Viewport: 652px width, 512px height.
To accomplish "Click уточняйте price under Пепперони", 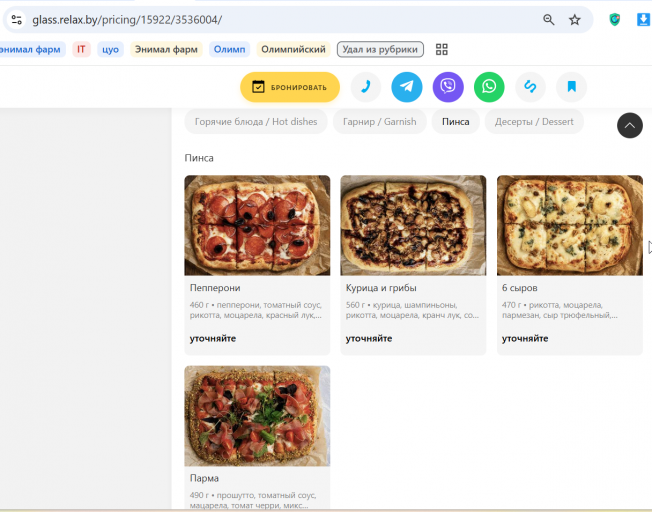I will pyautogui.click(x=213, y=339).
